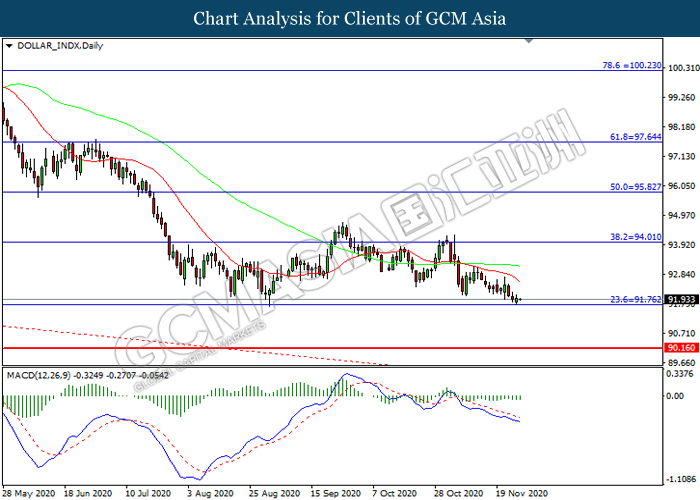Viewport: 700px width, 500px height.
Task: Click the 3 Aug 2020 date label
Action: pos(211,493)
